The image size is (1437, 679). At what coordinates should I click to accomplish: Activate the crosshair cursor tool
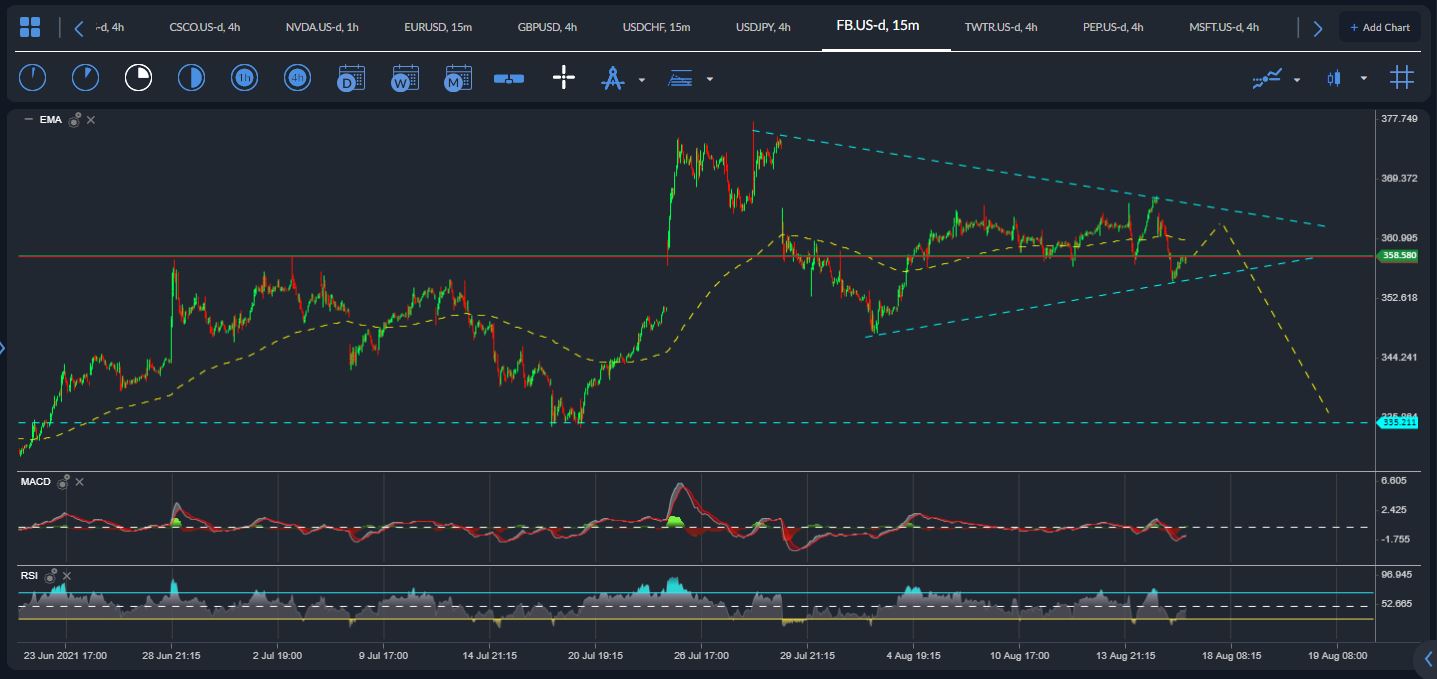pyautogui.click(x=564, y=77)
